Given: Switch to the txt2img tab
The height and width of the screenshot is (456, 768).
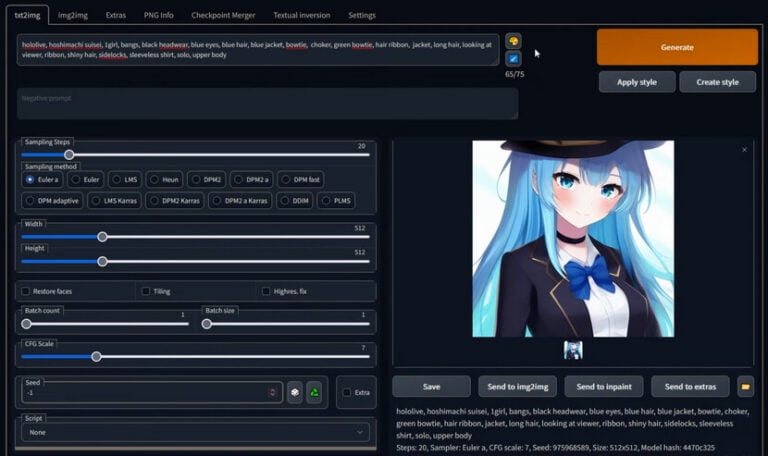Looking at the screenshot, I should point(27,15).
